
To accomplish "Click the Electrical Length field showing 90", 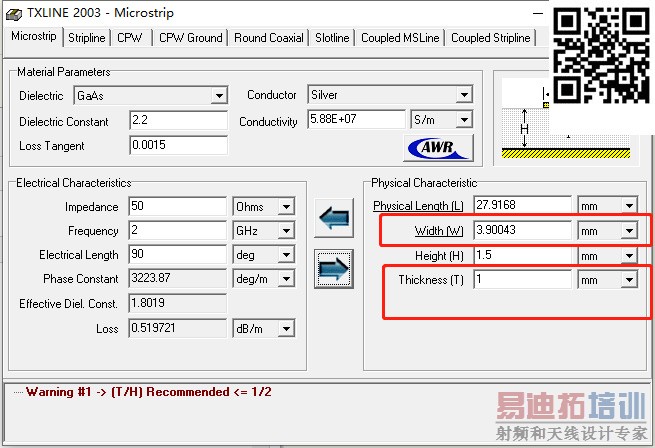I will pyautogui.click(x=178, y=254).
